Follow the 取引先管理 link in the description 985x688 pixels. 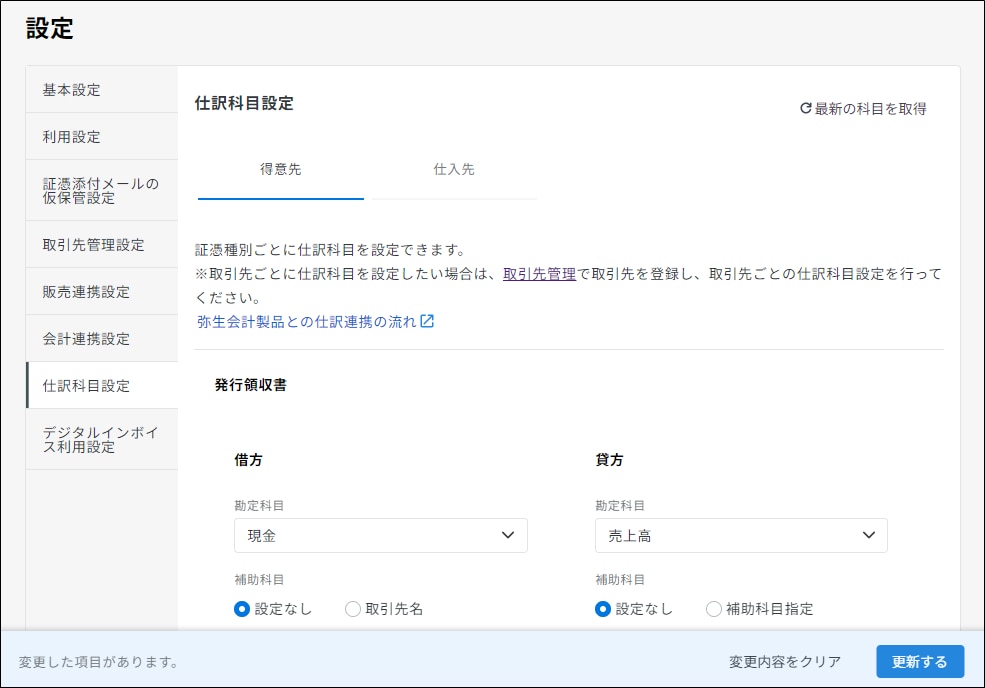(539, 274)
